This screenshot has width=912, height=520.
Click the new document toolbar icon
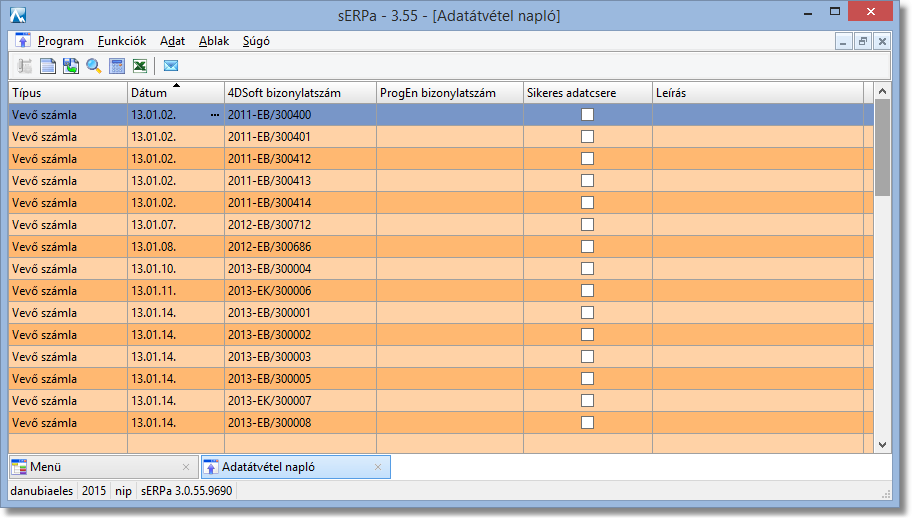[47, 66]
